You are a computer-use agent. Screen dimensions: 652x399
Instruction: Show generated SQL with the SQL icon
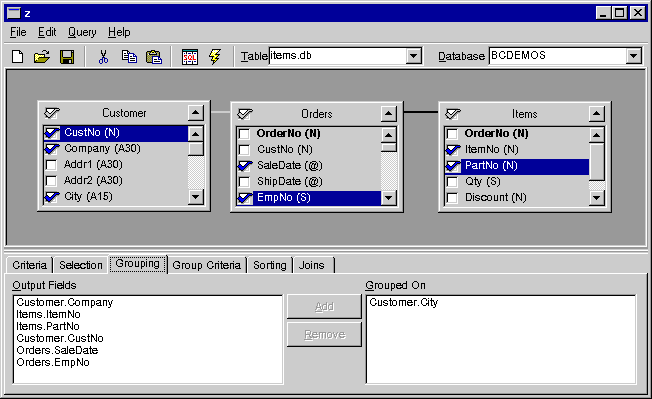pos(190,57)
